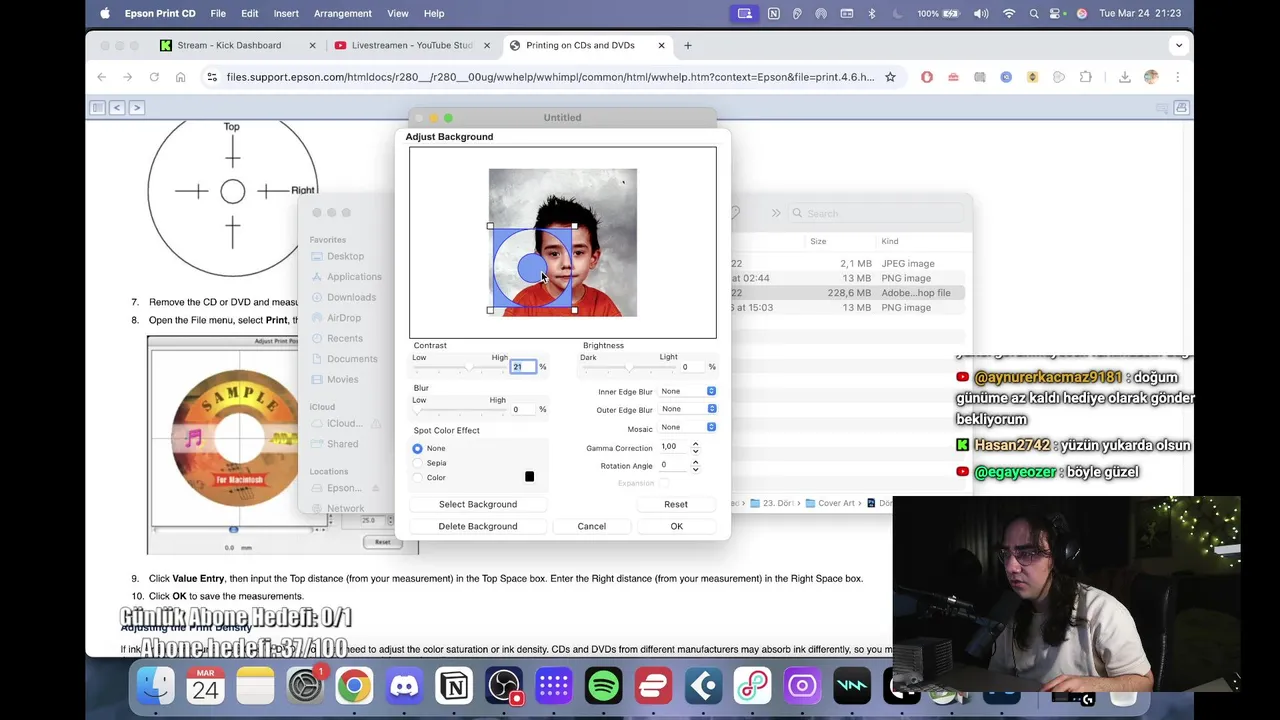Click Cancel in Adjust Background
The height and width of the screenshot is (720, 1280).
(x=591, y=526)
